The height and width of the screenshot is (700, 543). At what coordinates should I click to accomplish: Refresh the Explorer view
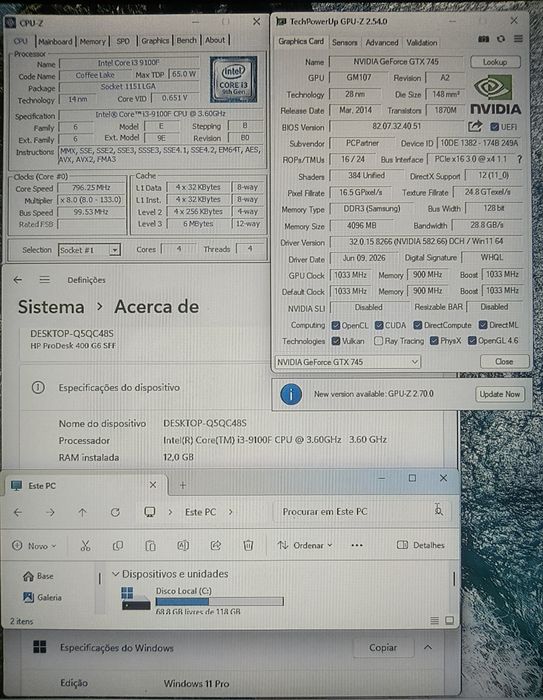click(115, 512)
